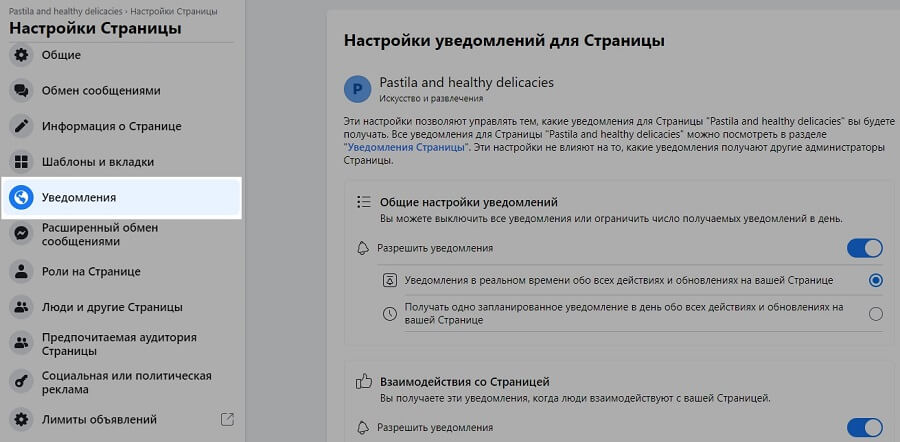The width and height of the screenshot is (900, 442).
Task: Go to Информация о Странице
Action: (122, 126)
